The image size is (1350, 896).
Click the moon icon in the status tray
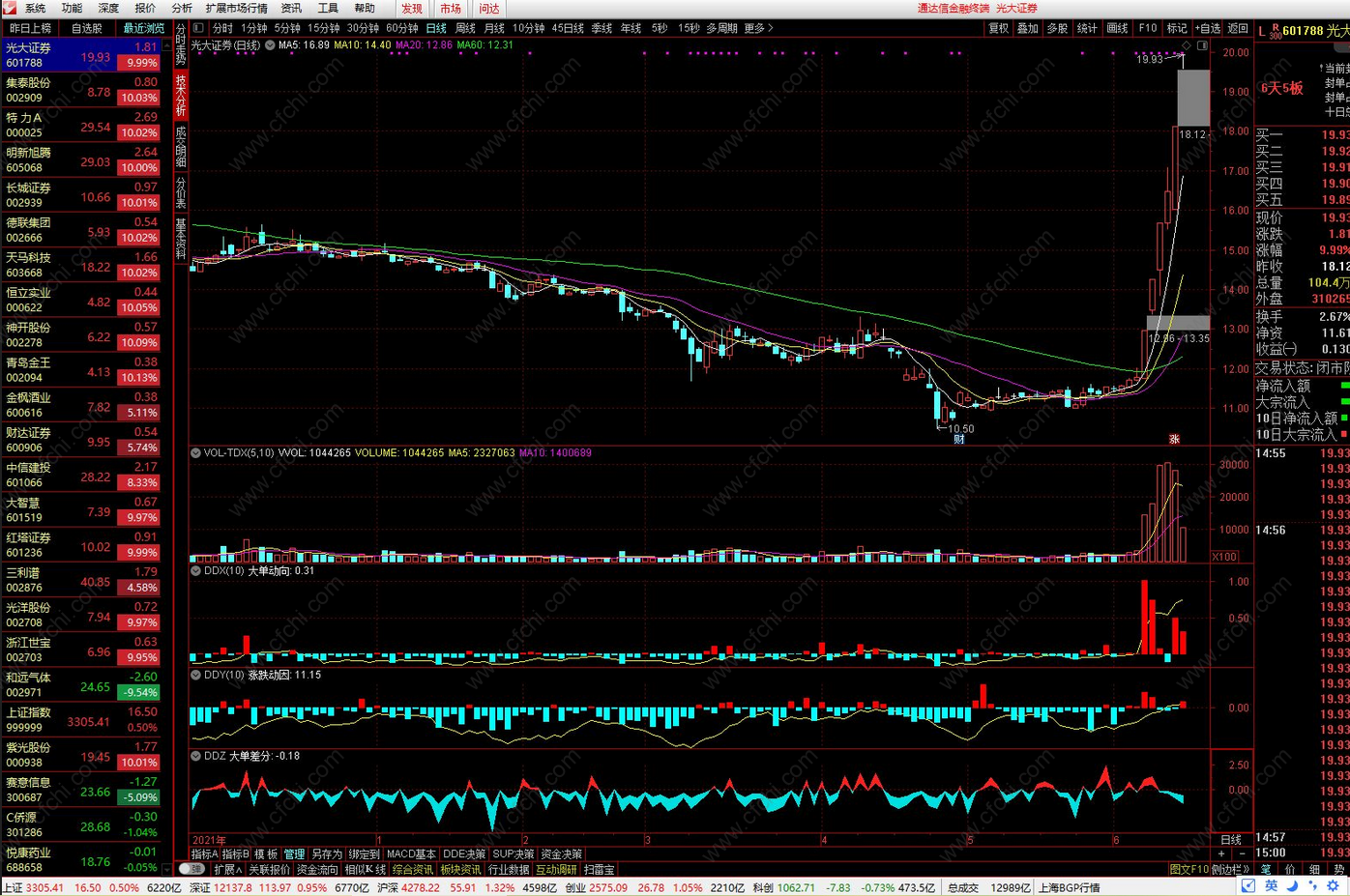[x=1292, y=885]
